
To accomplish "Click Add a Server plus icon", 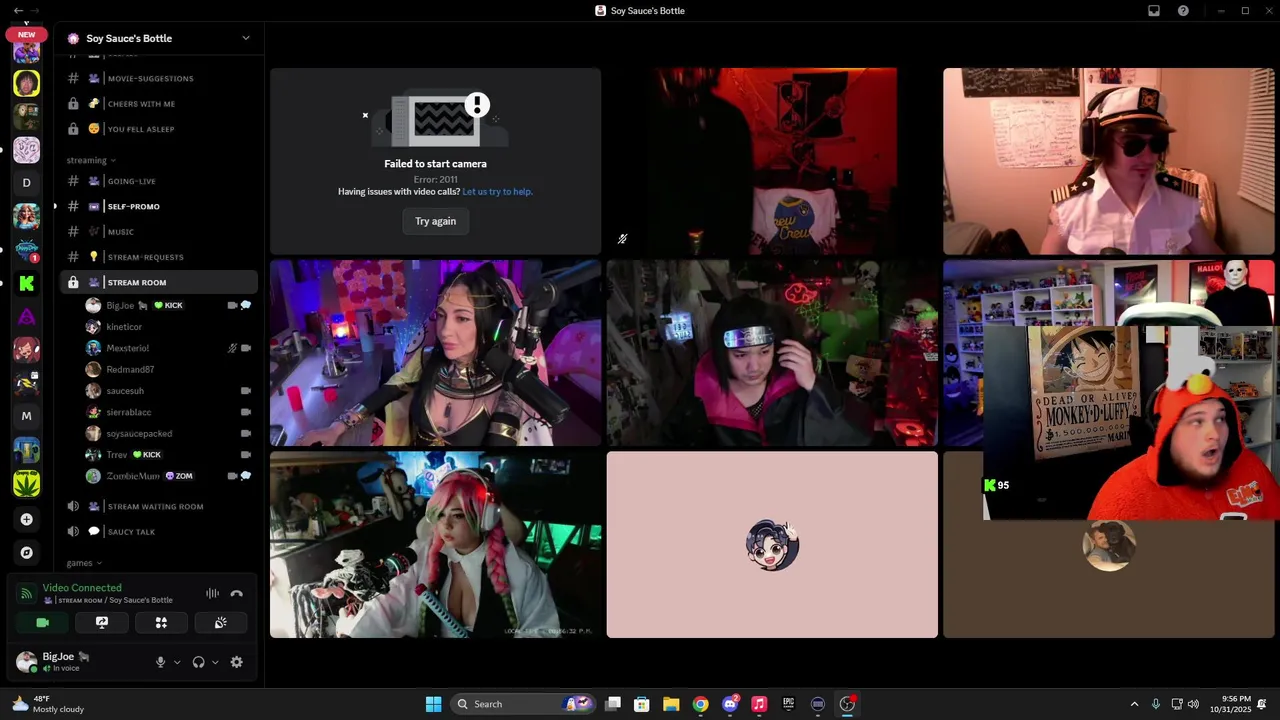I will (26, 519).
